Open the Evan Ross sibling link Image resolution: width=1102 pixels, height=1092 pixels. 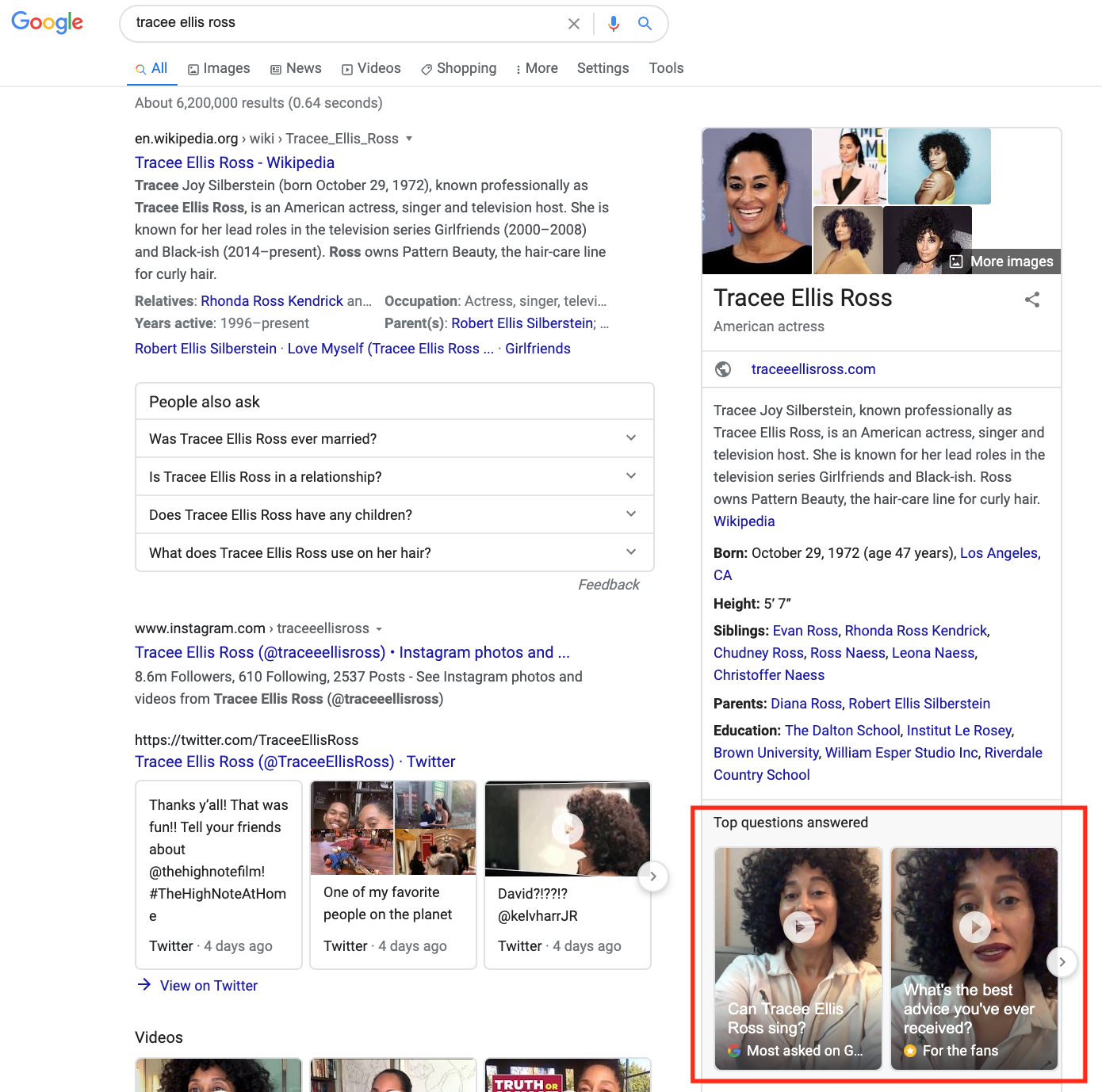click(805, 631)
